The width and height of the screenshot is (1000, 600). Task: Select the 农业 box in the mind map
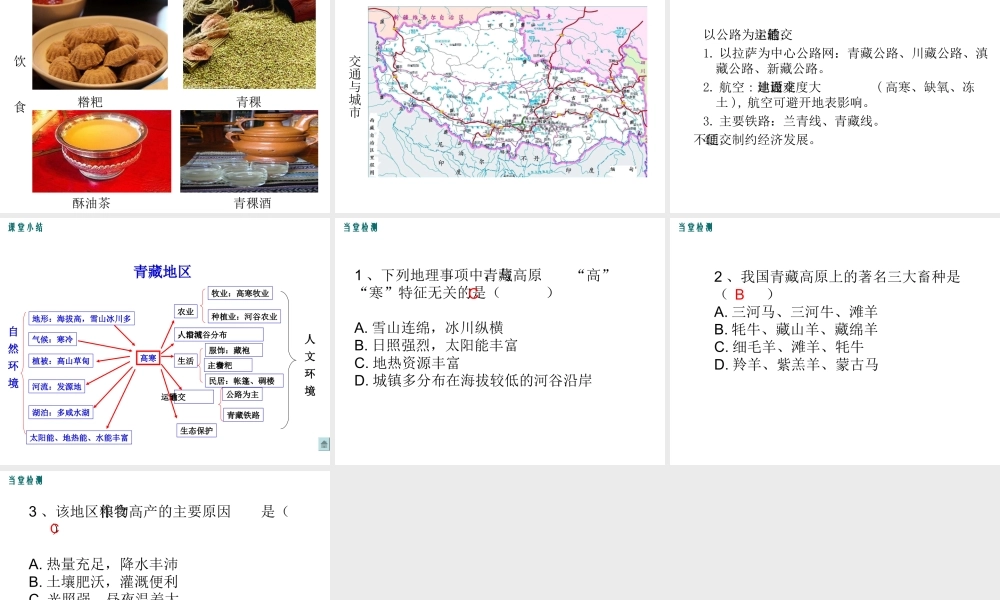186,311
